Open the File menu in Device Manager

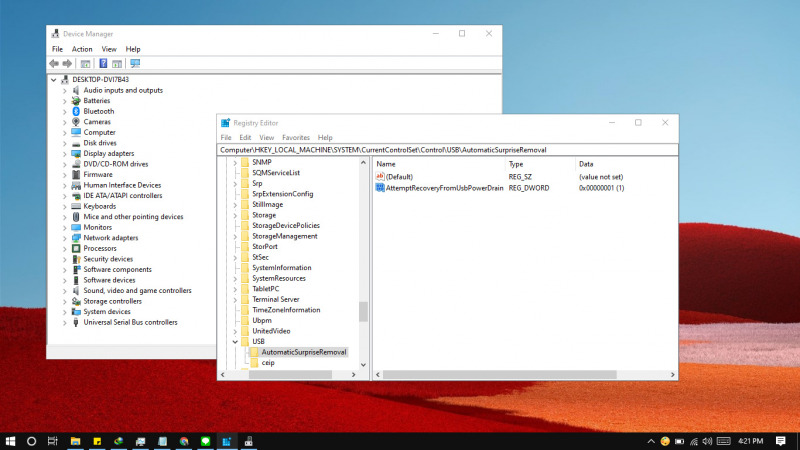(x=57, y=49)
